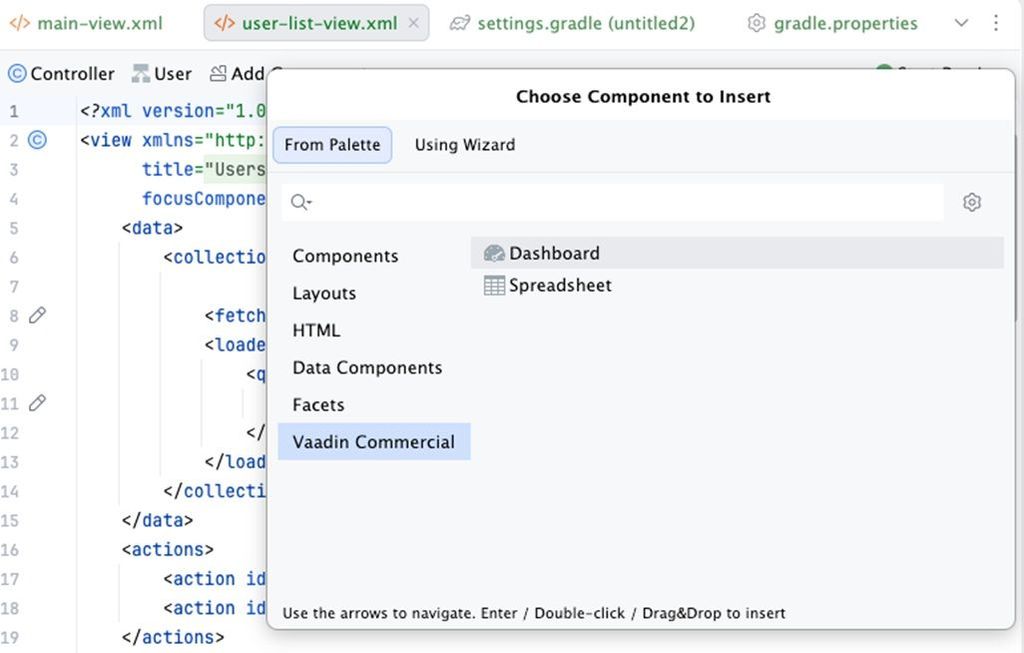Click the Dashboard gauge icon
The width and height of the screenshot is (1024, 653).
[x=494, y=253]
